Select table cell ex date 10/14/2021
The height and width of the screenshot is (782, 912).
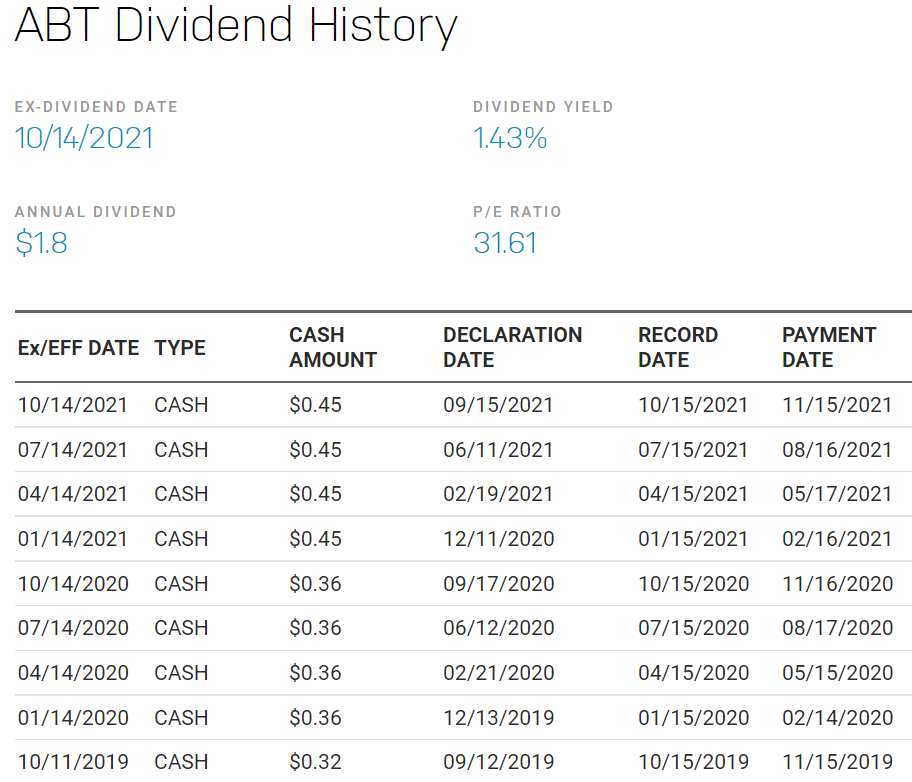[73, 405]
